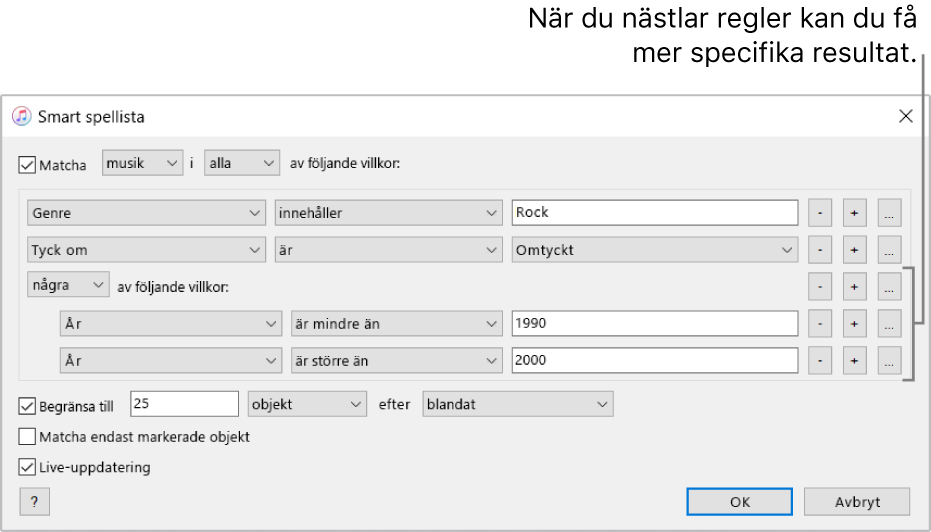Open the Genre field dropdown
The height and width of the screenshot is (532, 931).
tap(146, 213)
